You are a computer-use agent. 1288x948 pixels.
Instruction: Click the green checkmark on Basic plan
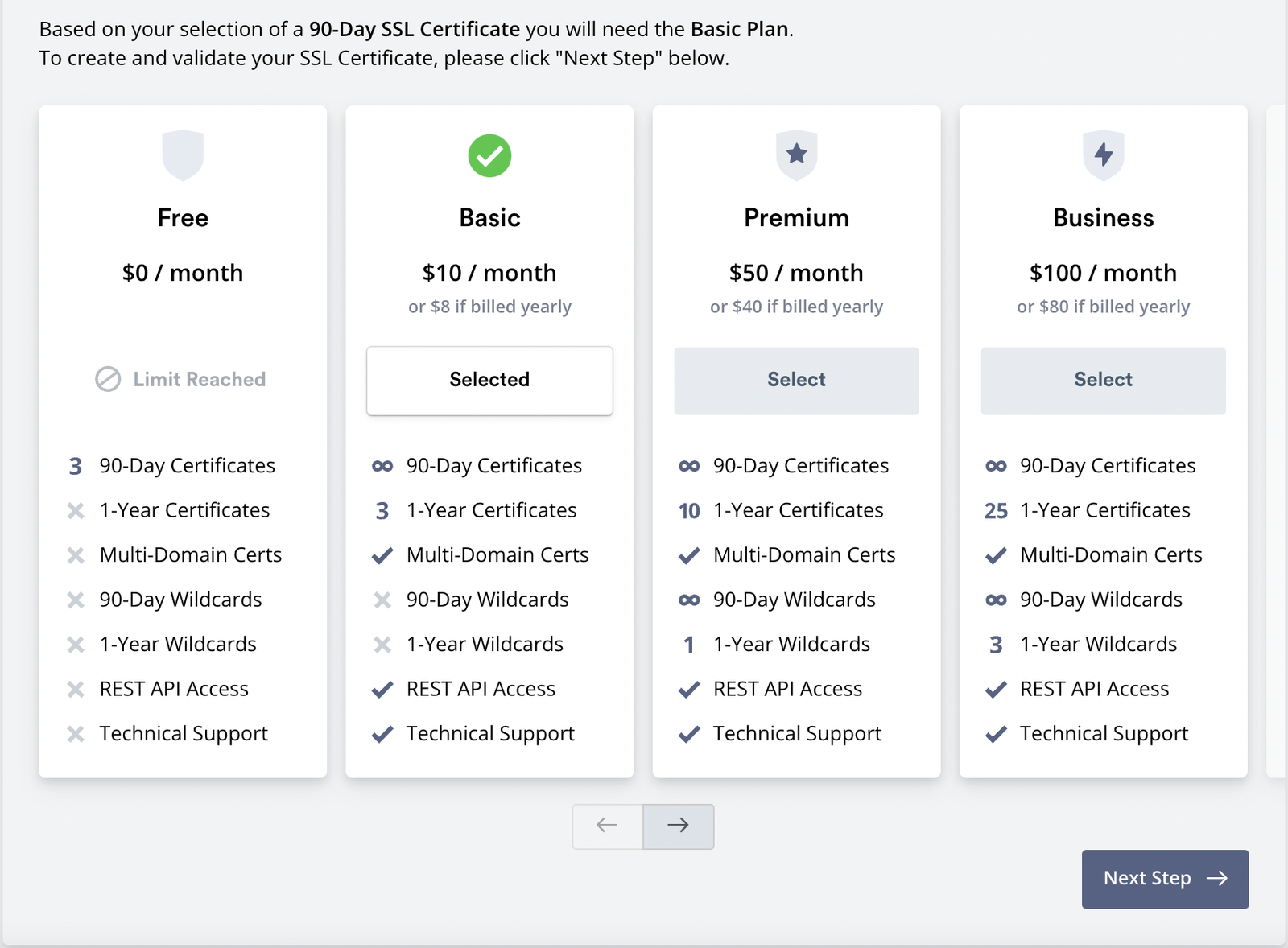(x=489, y=155)
